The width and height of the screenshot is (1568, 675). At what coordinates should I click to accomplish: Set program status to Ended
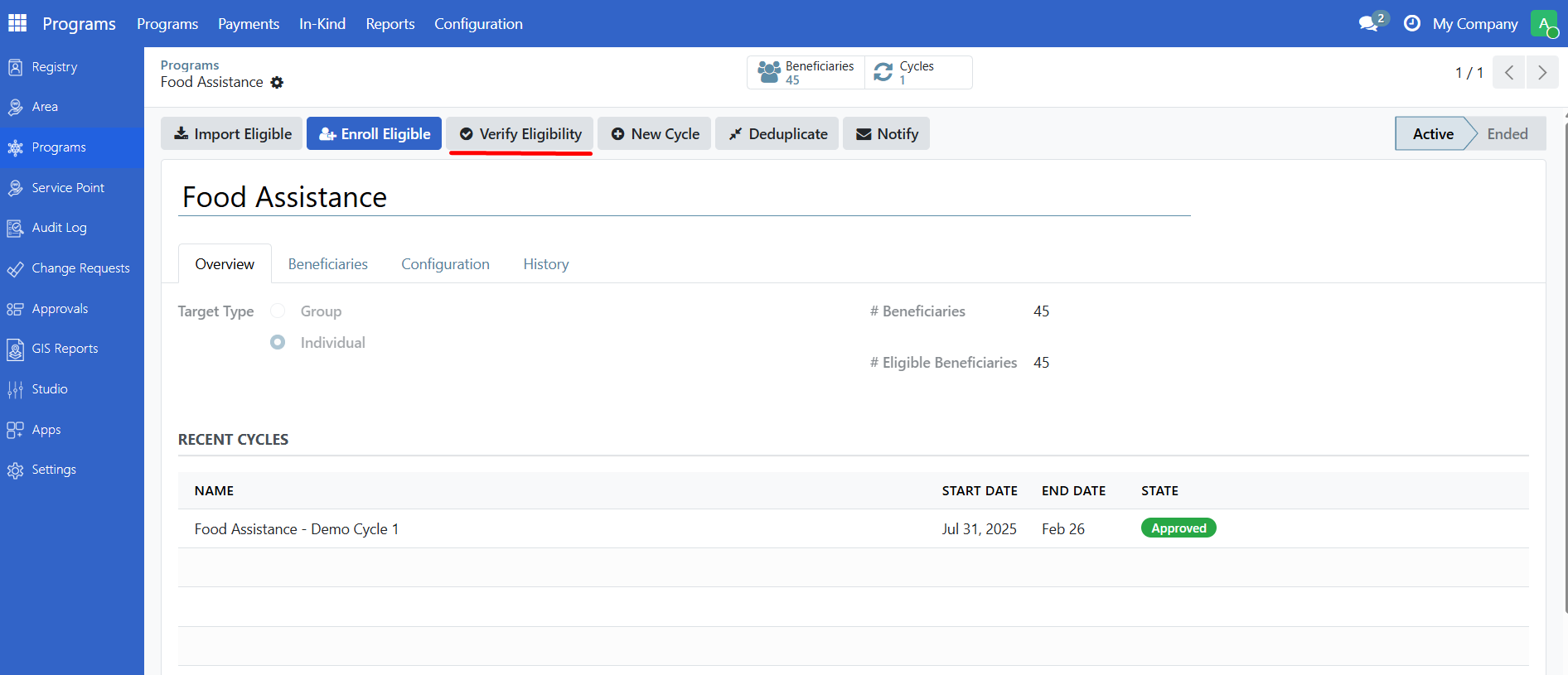(1507, 134)
